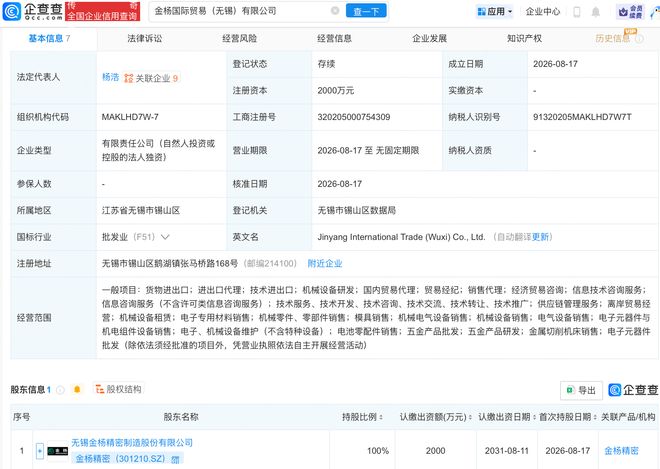The height and width of the screenshot is (469, 660).
Task: Switch to the 企业发展 tab
Action: pyautogui.click(x=429, y=39)
